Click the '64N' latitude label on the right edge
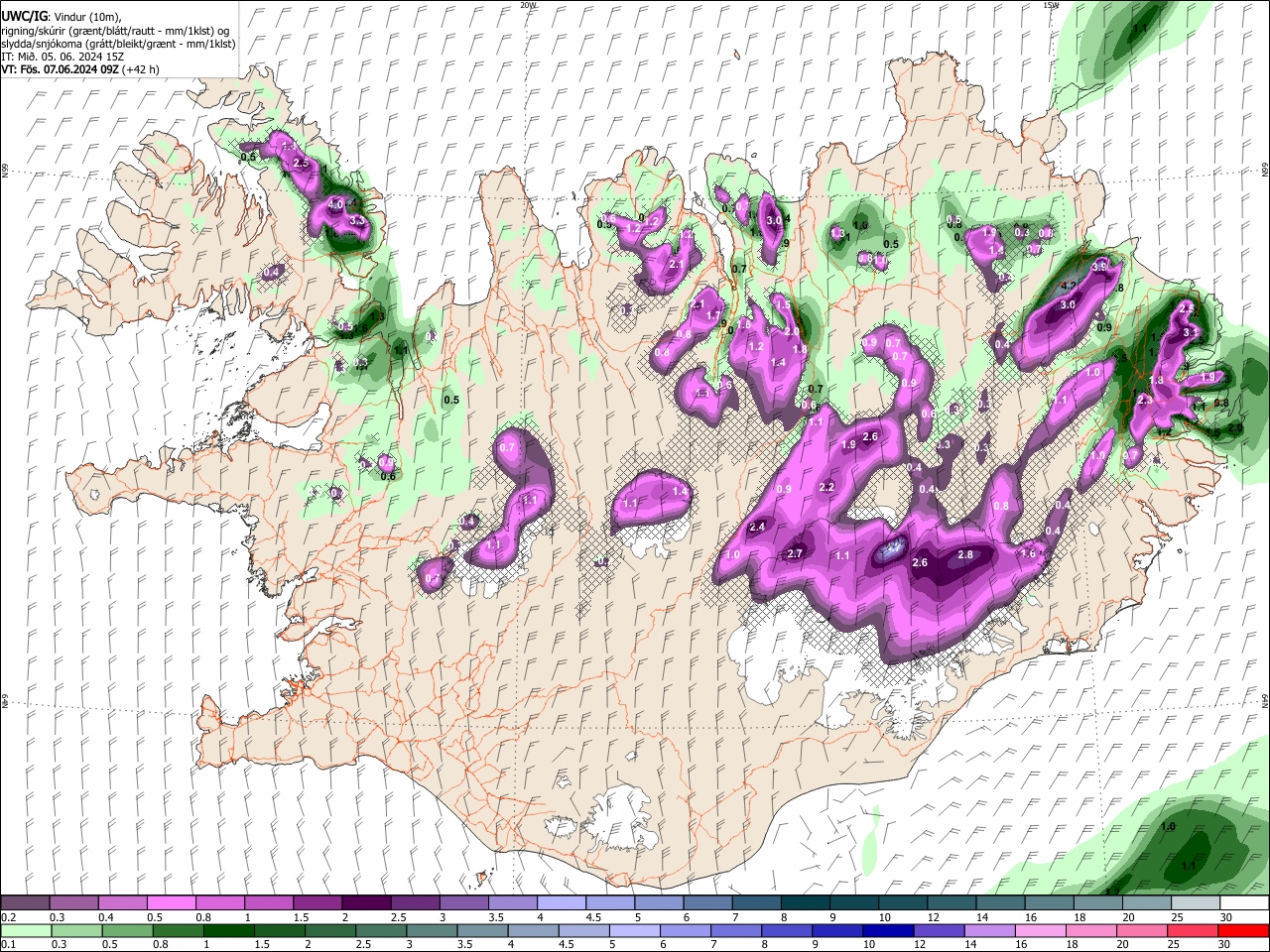This screenshot has height=952, width=1270. [x=1265, y=700]
